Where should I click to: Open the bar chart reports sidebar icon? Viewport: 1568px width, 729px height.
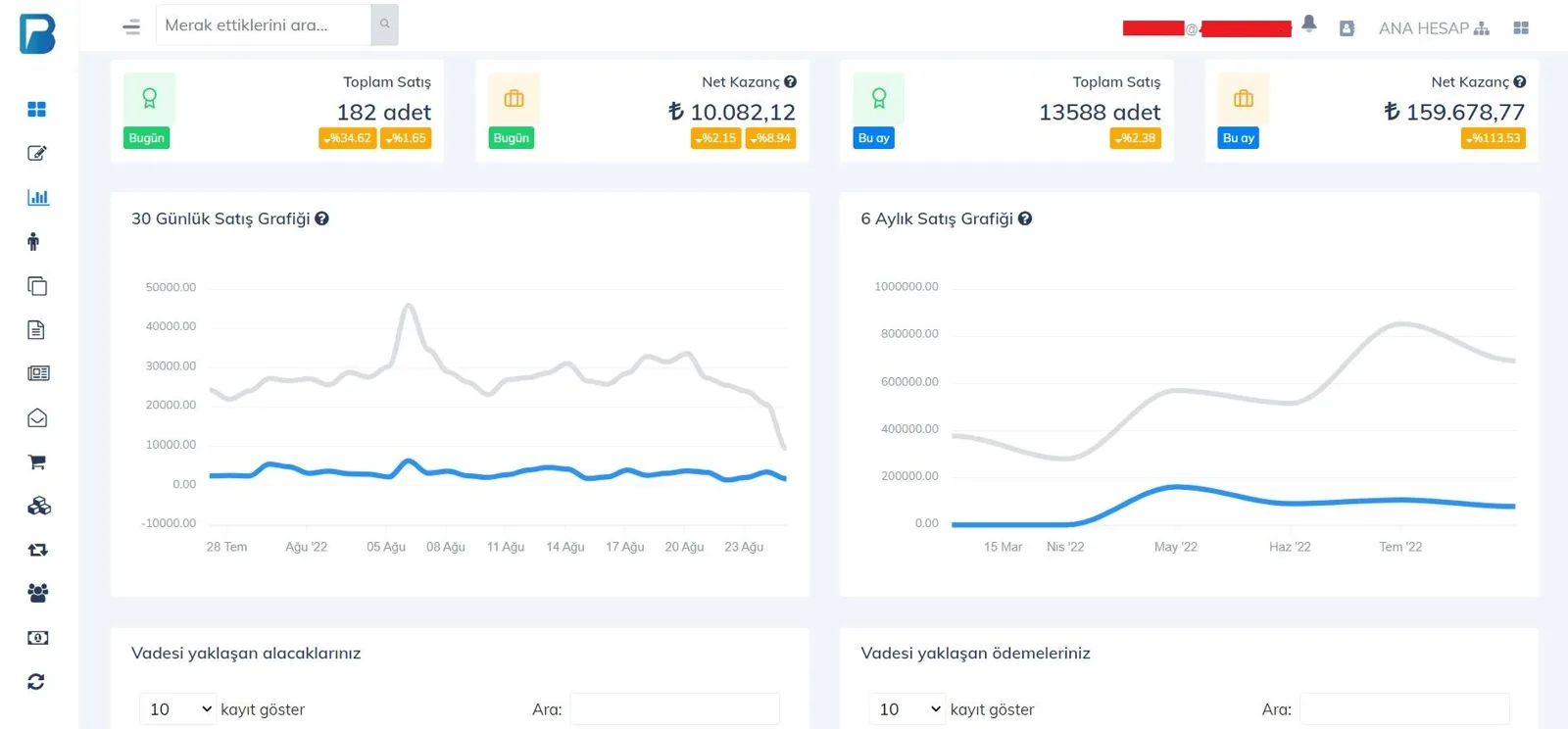37,197
